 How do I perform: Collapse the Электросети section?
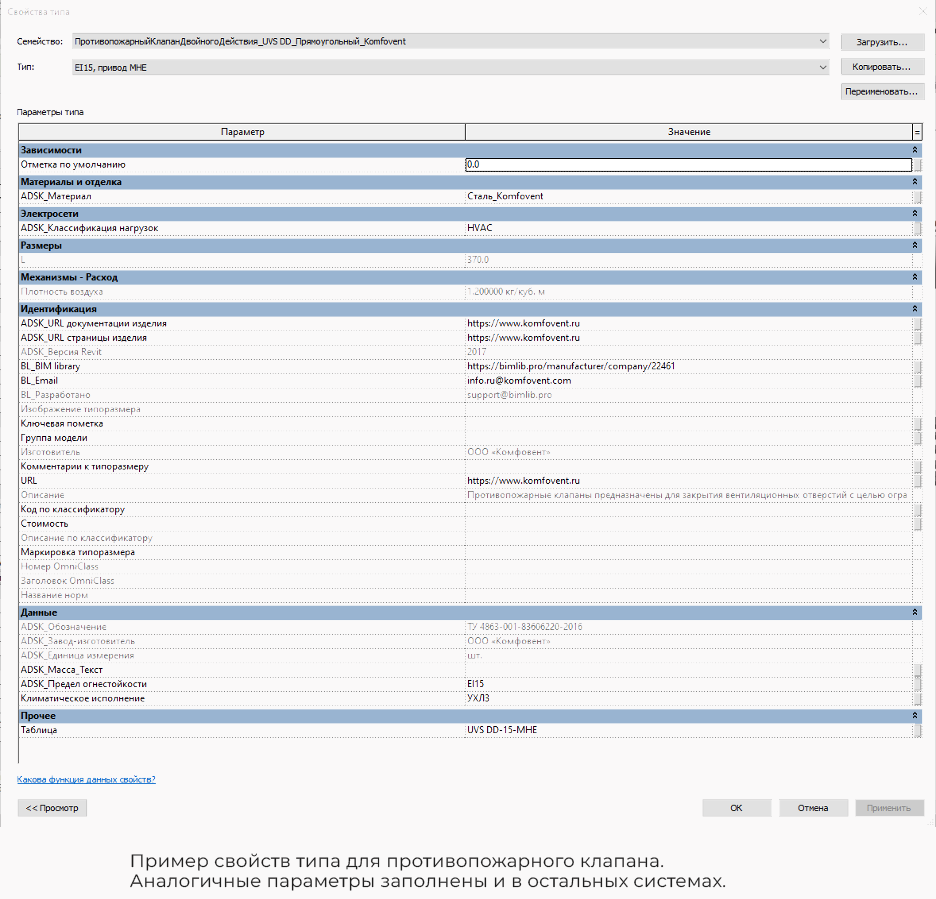click(915, 213)
